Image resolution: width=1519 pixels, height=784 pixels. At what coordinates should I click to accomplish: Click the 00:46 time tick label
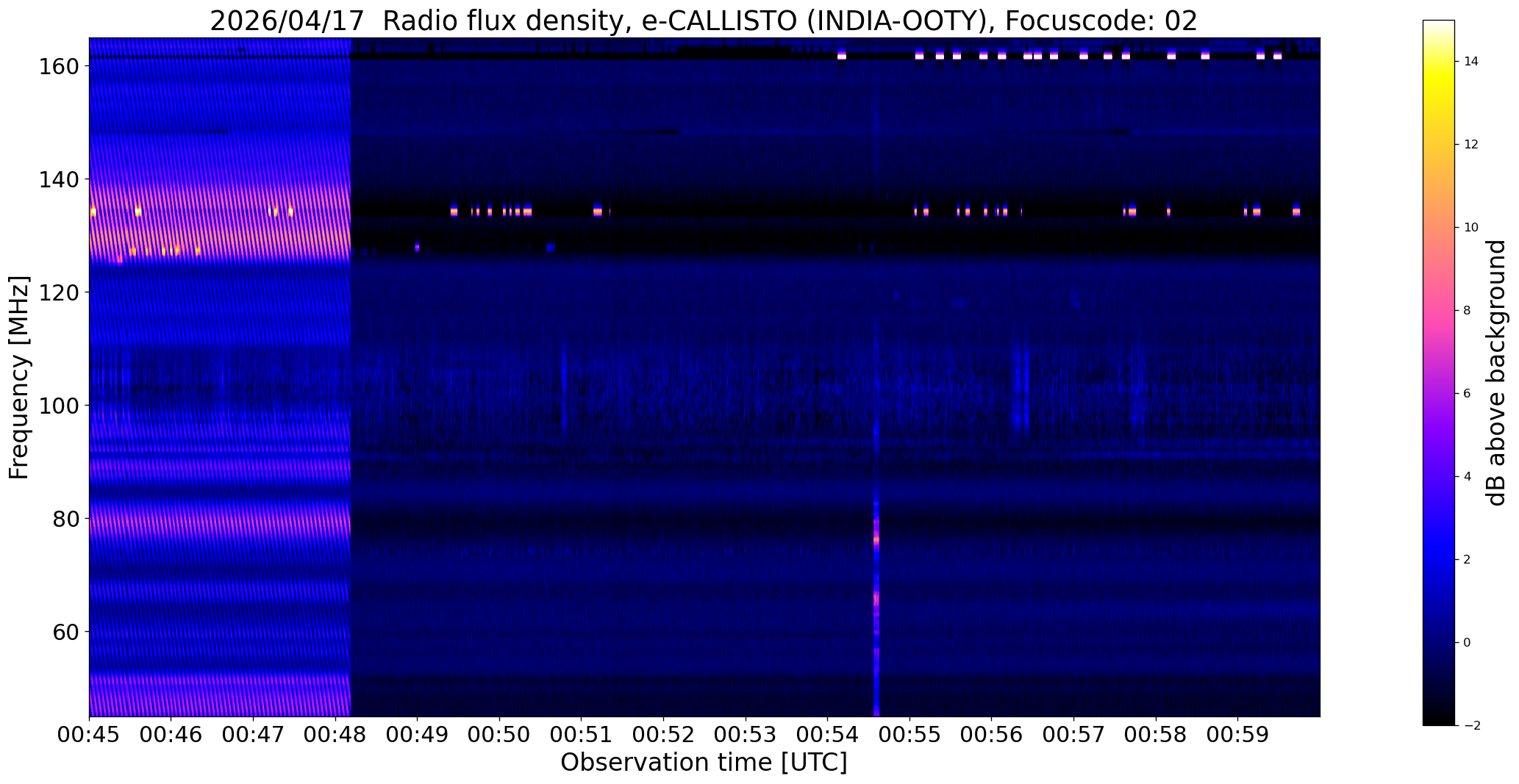coord(171,735)
